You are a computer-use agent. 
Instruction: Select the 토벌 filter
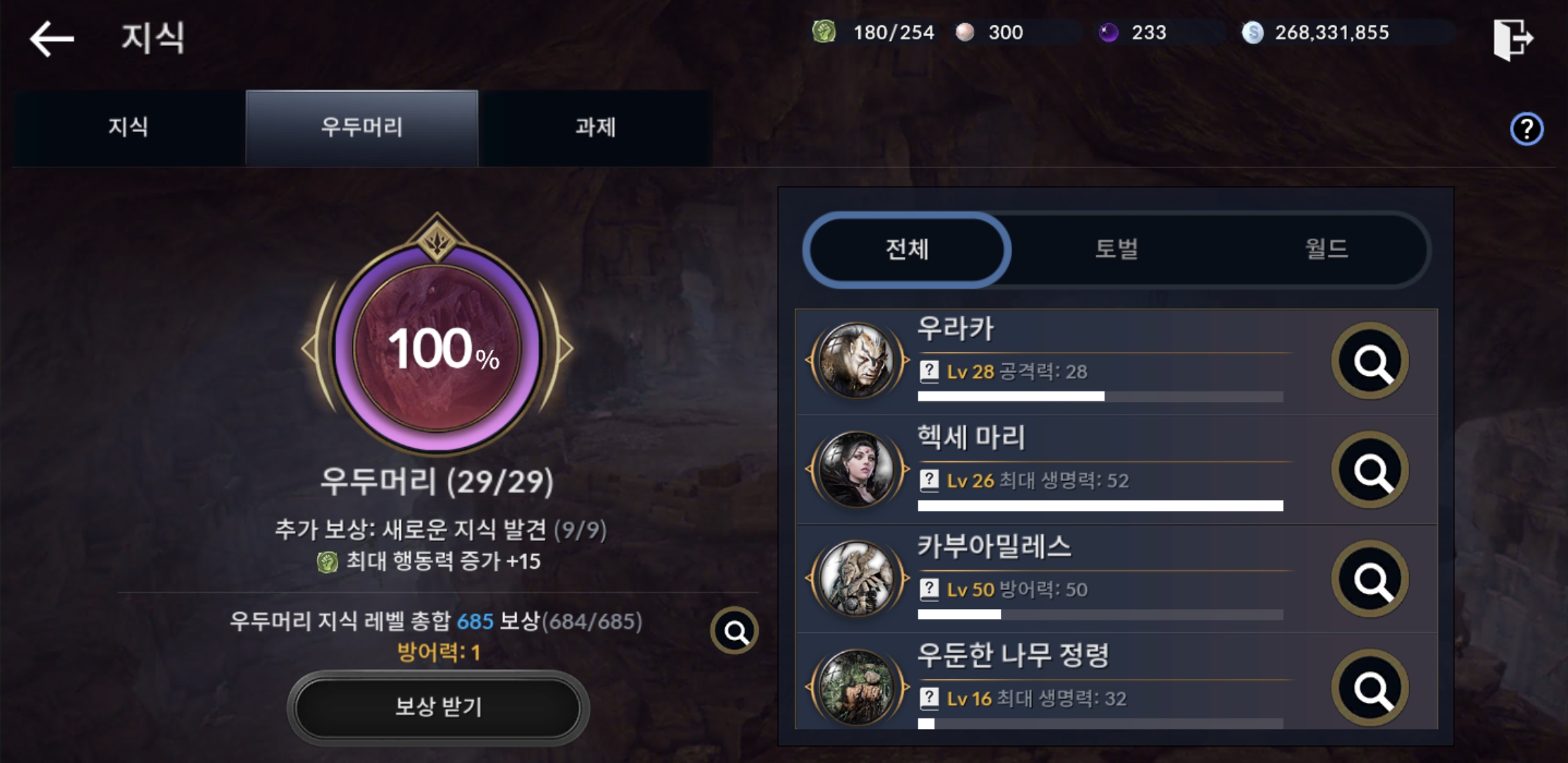click(1116, 249)
